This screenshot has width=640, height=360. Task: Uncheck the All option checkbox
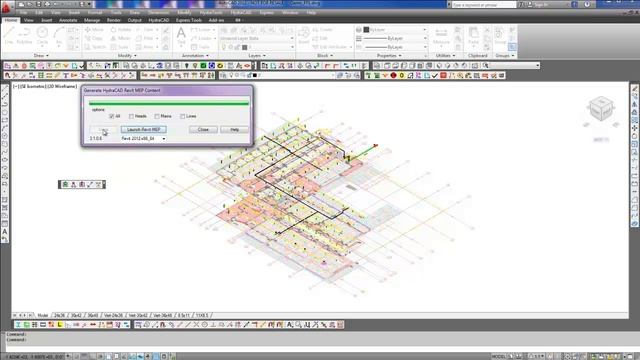tap(111, 116)
